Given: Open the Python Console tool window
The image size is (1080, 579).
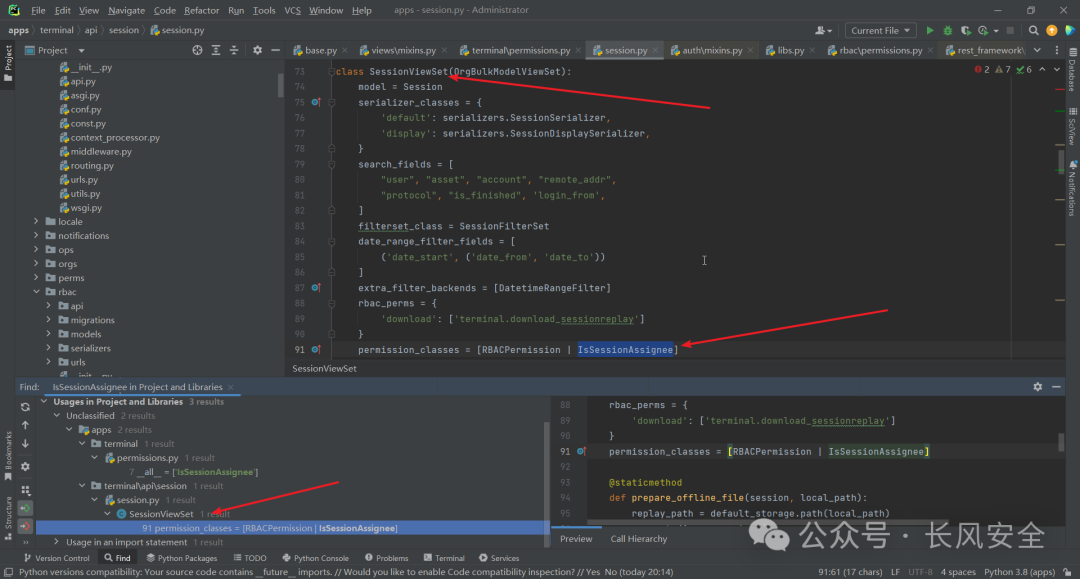Looking at the screenshot, I should click(x=315, y=558).
